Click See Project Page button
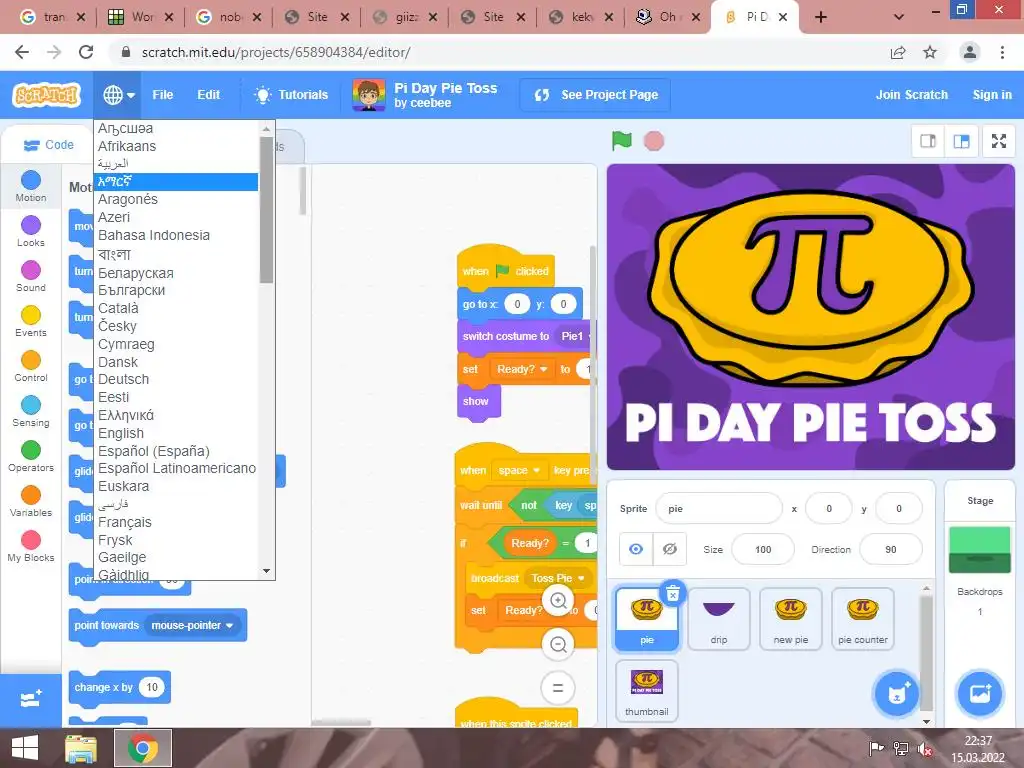The height and width of the screenshot is (768, 1024). [596, 95]
